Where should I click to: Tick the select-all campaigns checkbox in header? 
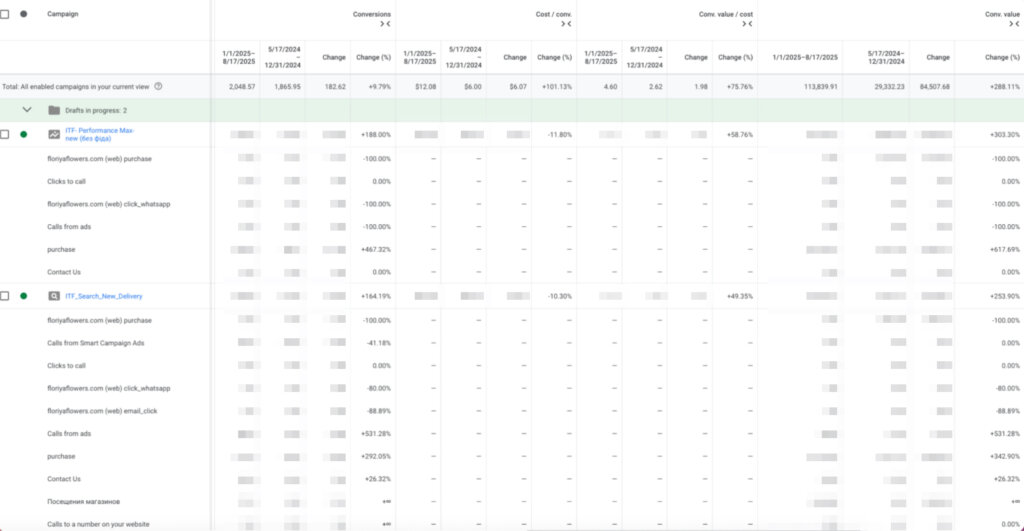click(x=5, y=14)
